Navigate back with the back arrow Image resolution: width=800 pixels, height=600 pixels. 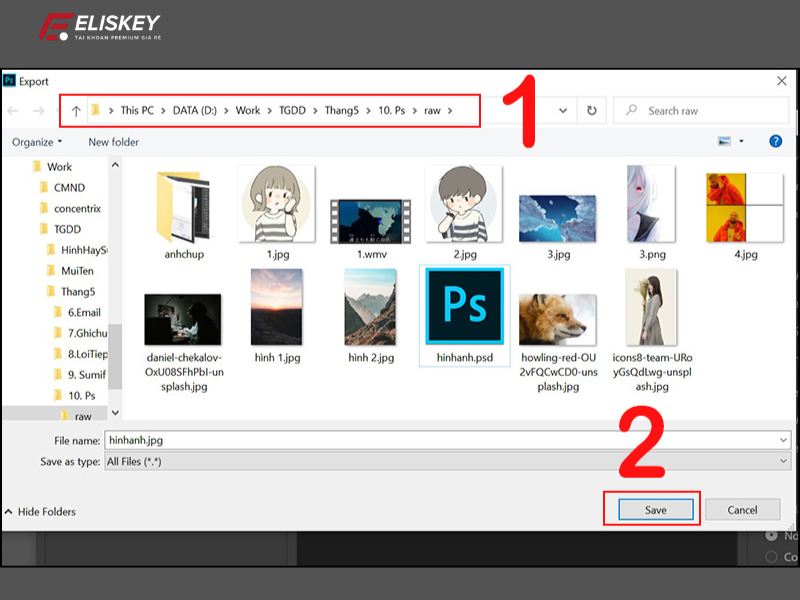[x=14, y=110]
